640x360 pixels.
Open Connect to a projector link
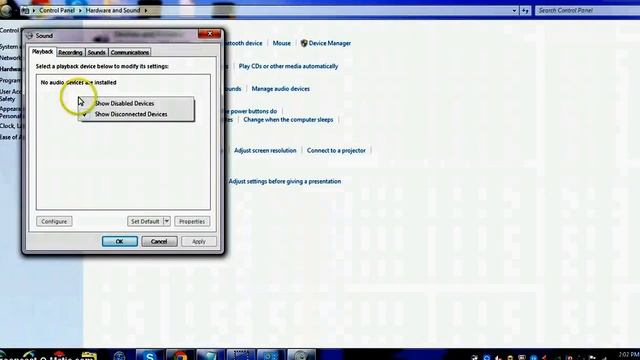tap(336, 150)
